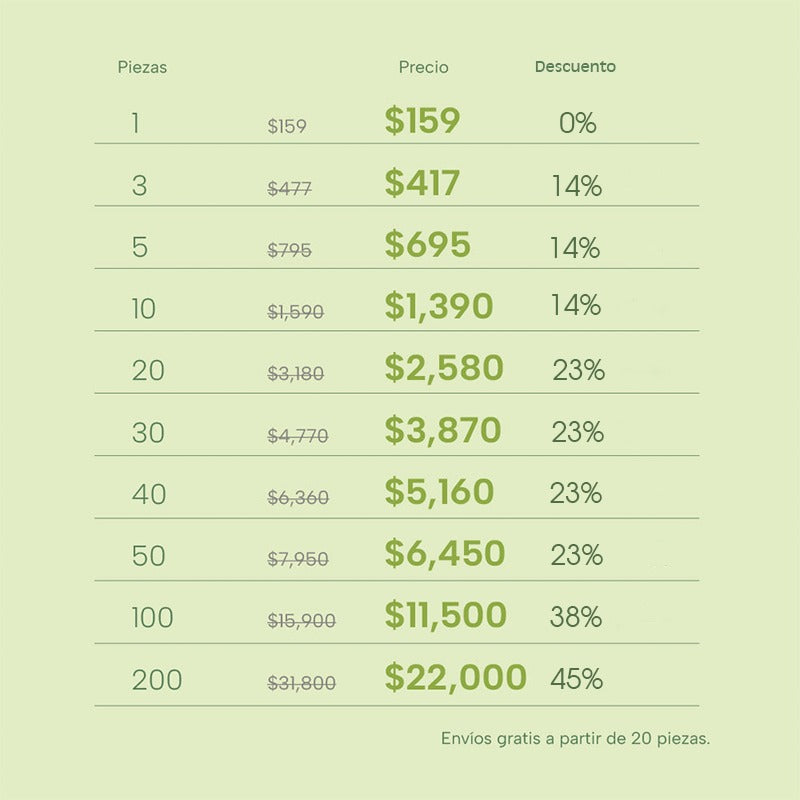Pick the $22,000 price for 200 pieces

point(455,678)
